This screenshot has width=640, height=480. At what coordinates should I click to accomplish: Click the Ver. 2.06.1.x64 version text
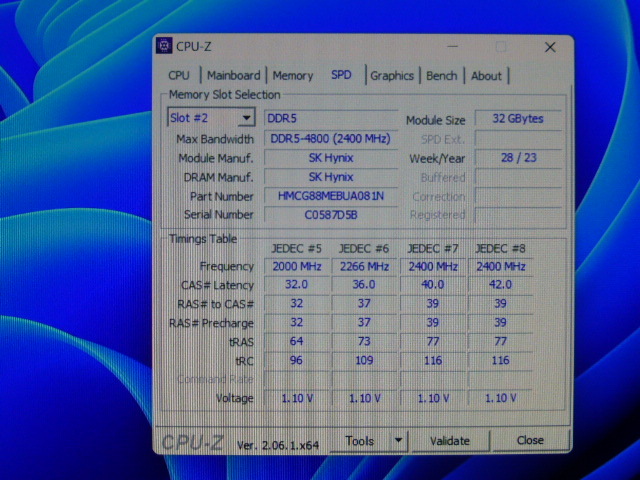pos(278,445)
